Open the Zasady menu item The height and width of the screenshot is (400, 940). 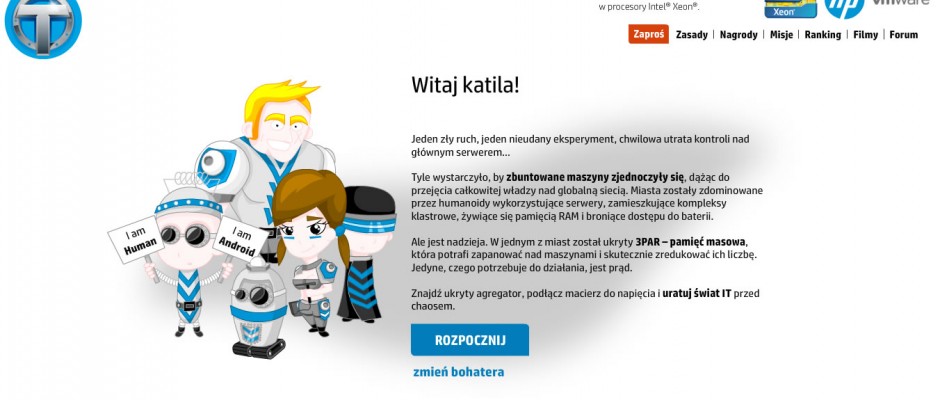(692, 35)
